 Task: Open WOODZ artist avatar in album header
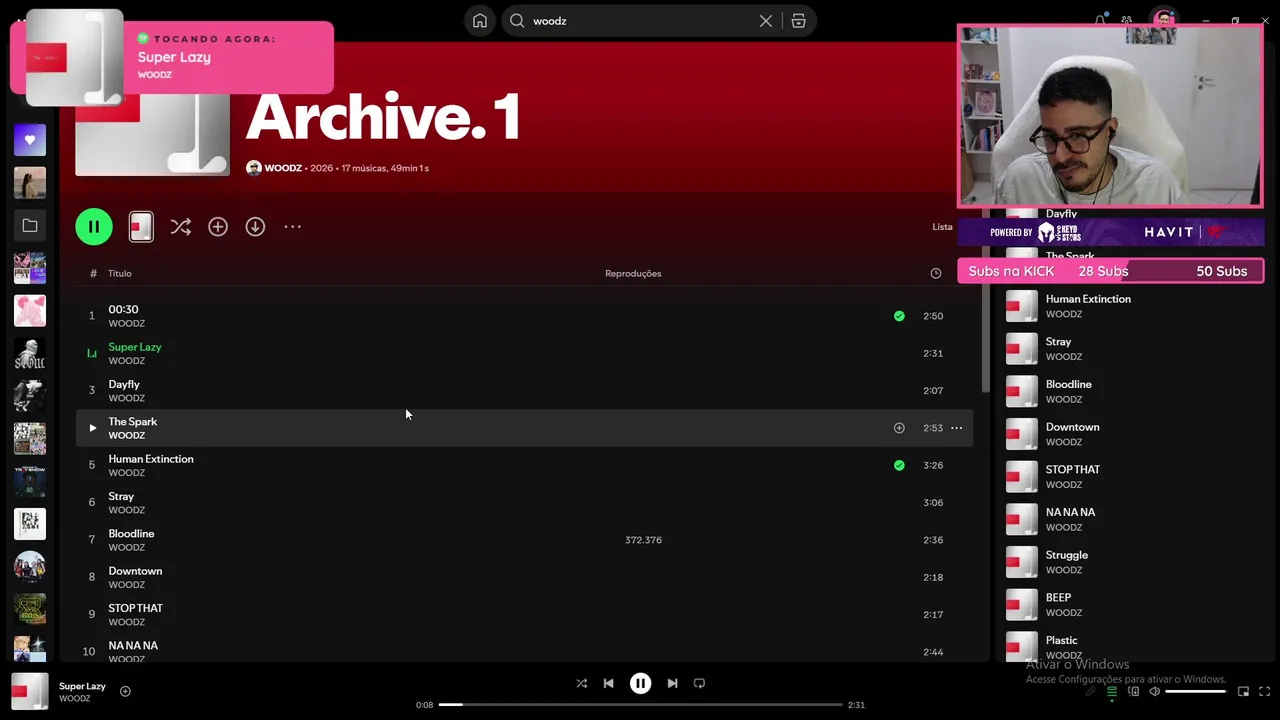click(x=254, y=168)
